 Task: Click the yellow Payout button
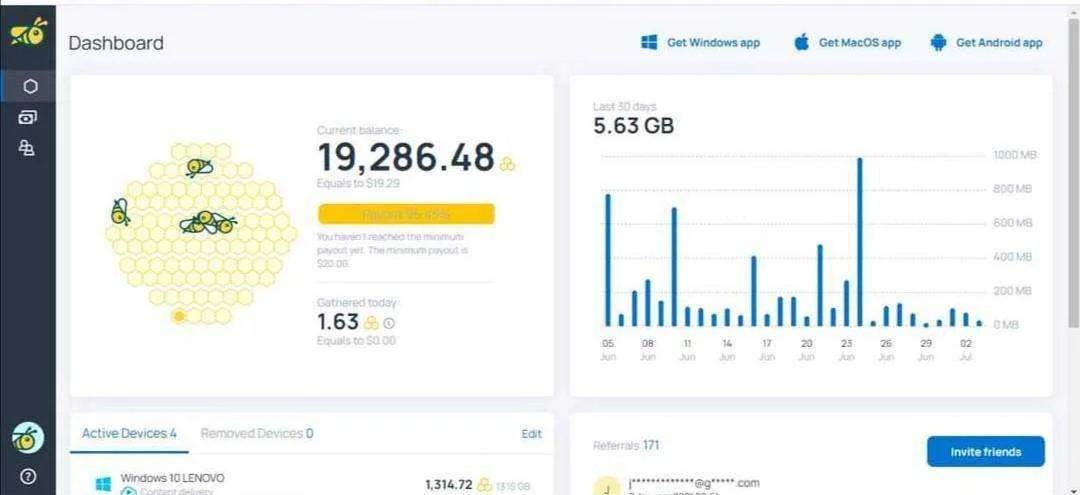[406, 214]
